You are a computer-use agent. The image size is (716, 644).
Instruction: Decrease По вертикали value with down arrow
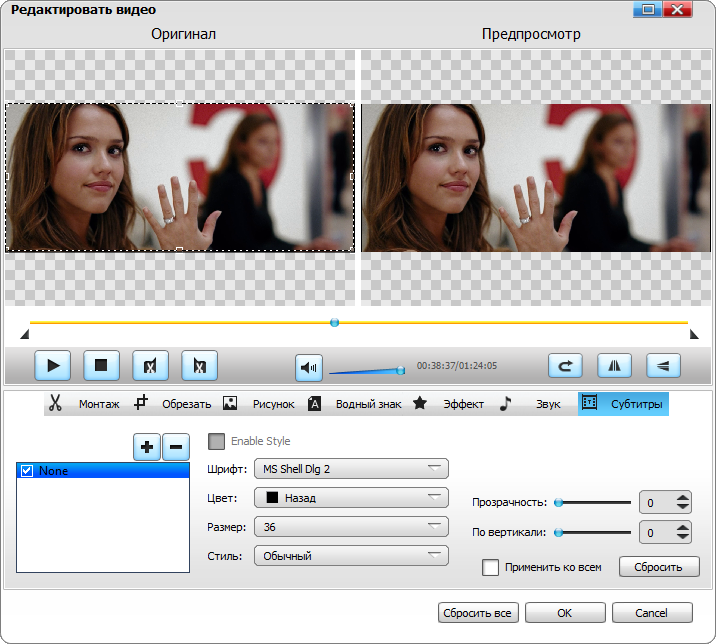683,536
